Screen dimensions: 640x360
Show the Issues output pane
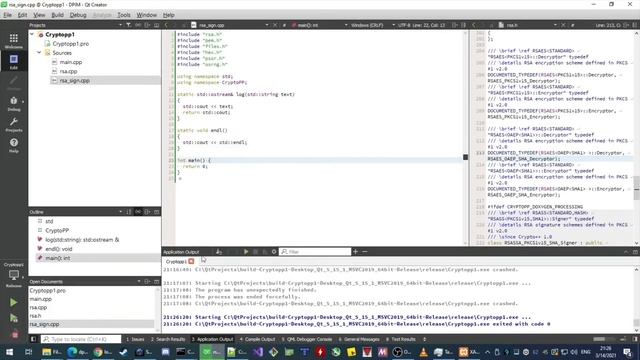(135, 339)
